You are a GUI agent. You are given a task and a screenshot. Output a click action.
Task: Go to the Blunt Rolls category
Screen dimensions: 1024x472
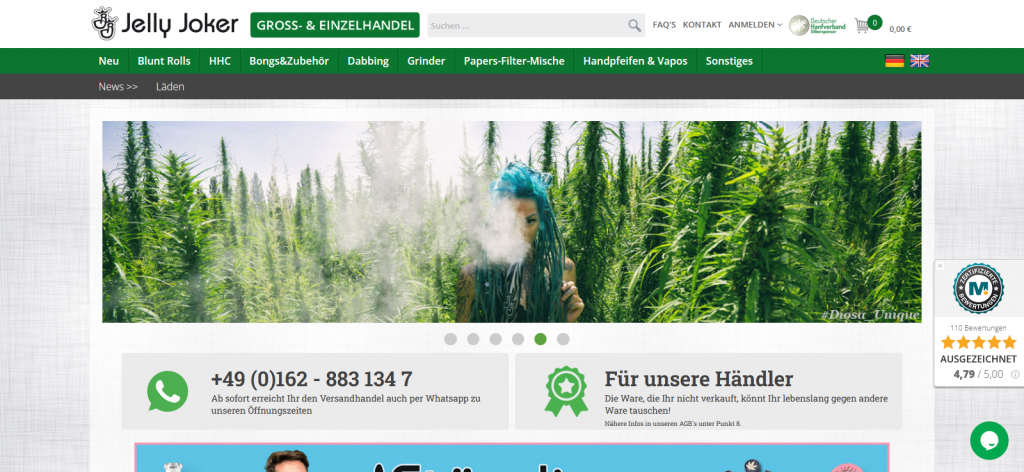[164, 61]
